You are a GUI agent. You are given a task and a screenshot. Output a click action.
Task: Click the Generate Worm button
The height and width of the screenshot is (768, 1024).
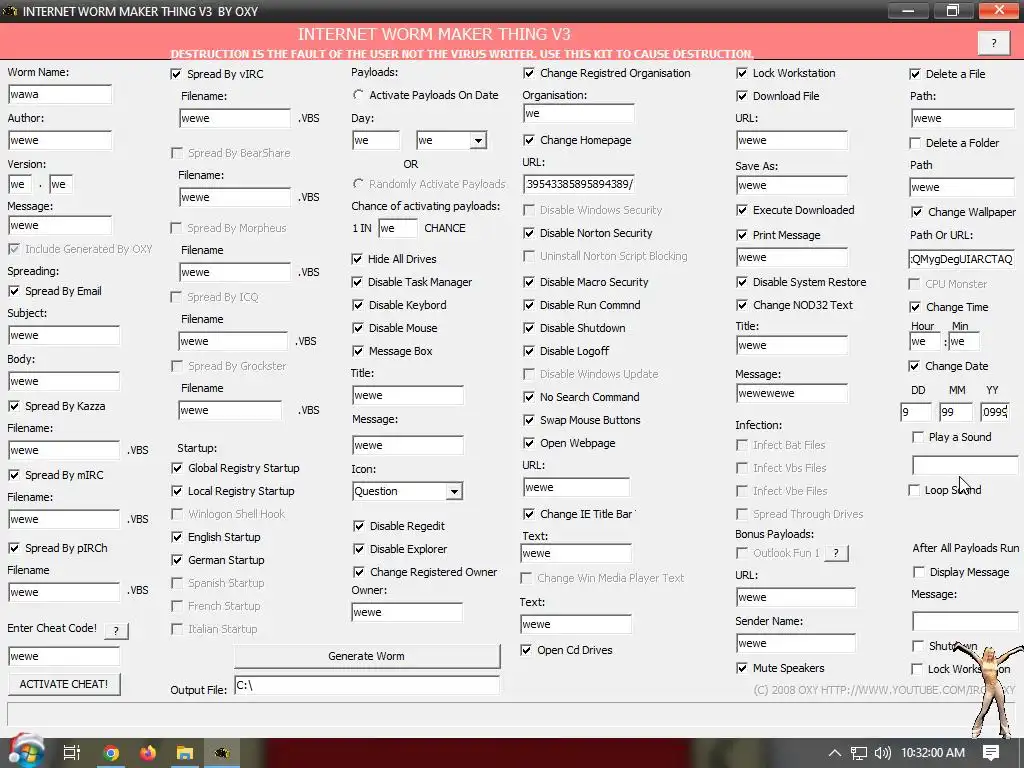(367, 656)
